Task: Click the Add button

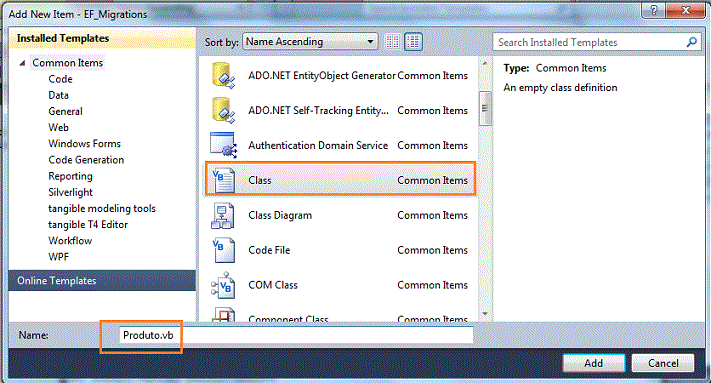Action: tap(594, 363)
